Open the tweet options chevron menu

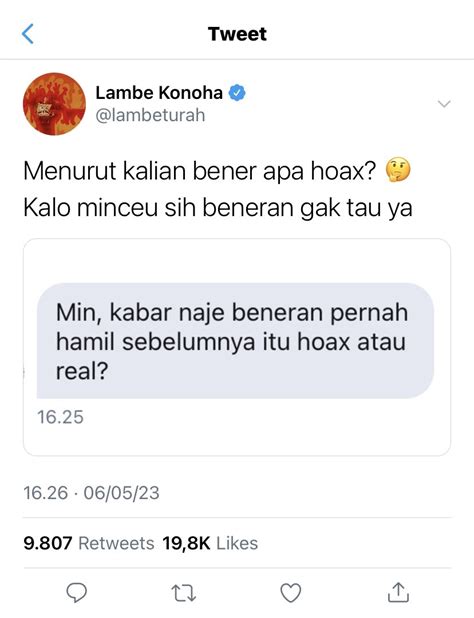pyautogui.click(x=444, y=104)
